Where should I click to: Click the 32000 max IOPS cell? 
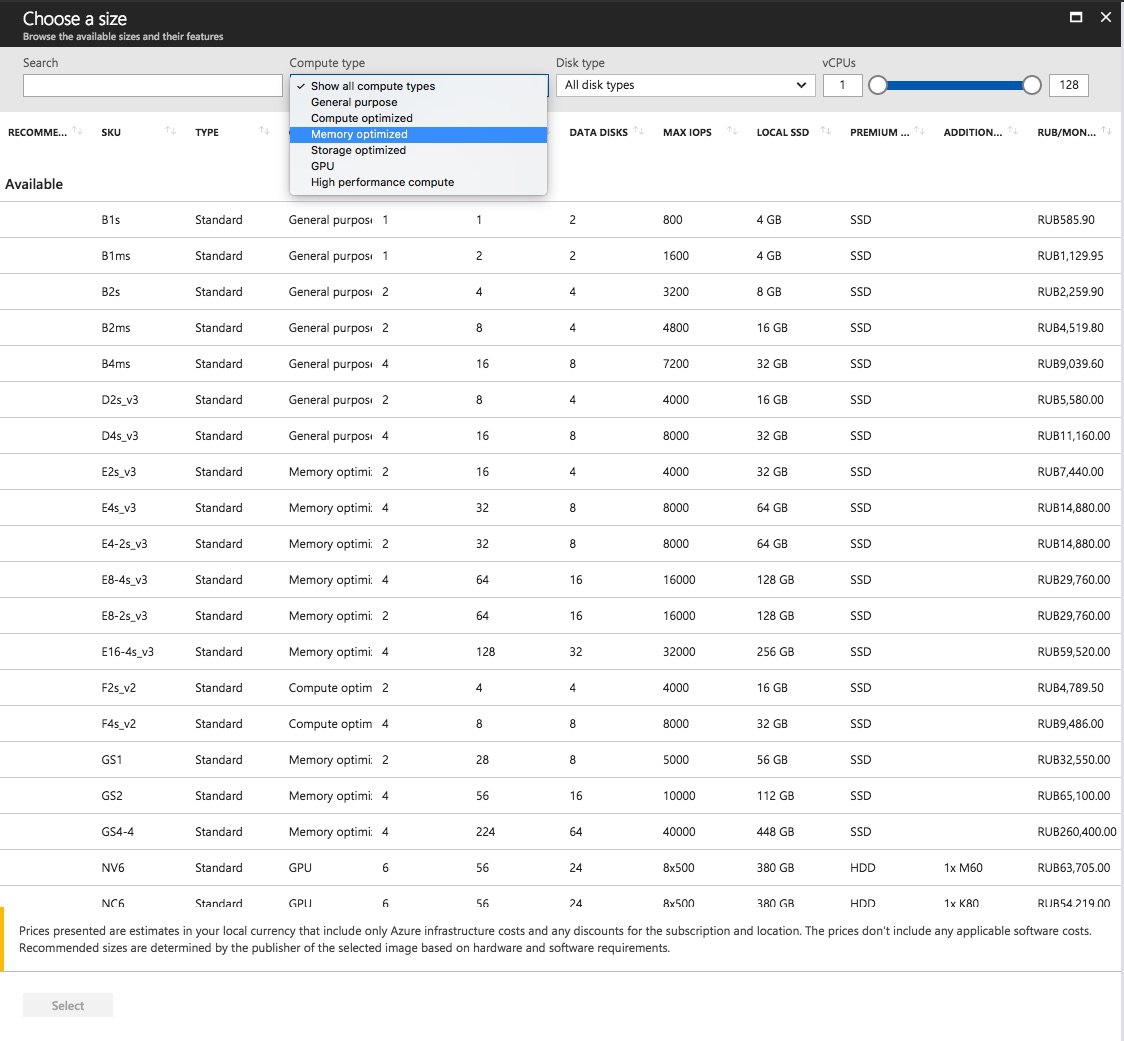tap(679, 652)
